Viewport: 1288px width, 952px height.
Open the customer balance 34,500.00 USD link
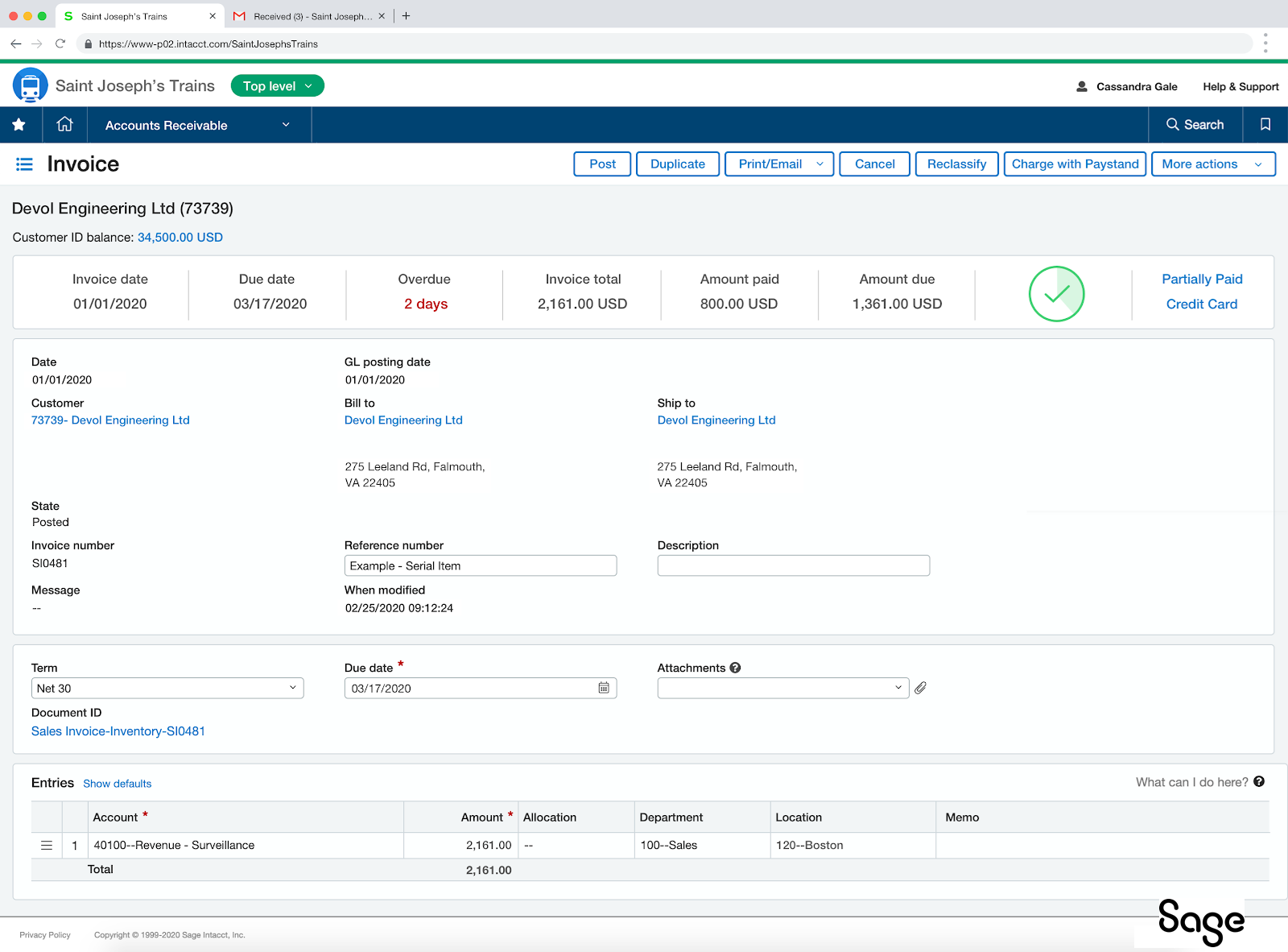(x=180, y=238)
